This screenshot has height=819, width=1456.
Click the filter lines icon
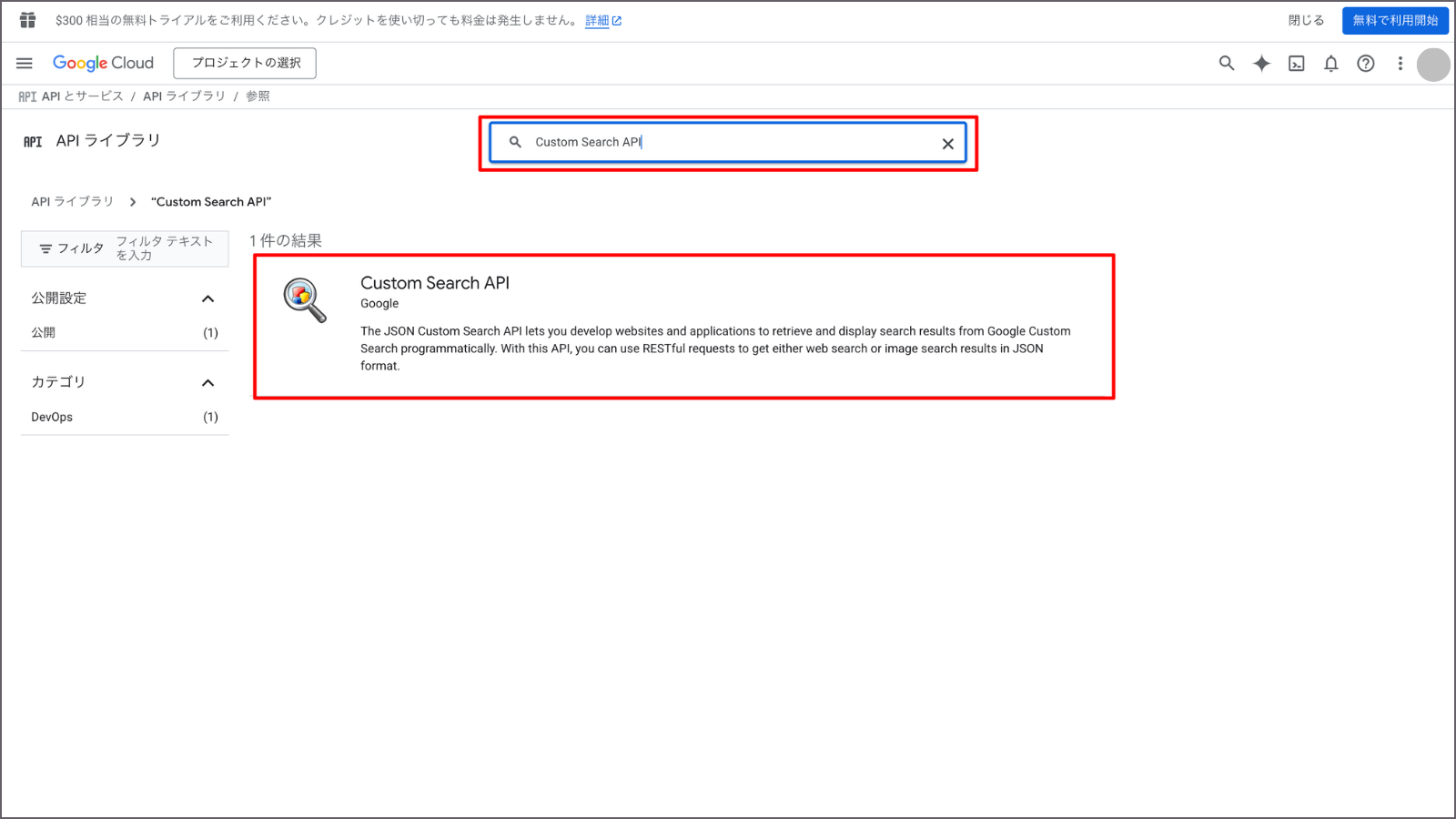45,248
